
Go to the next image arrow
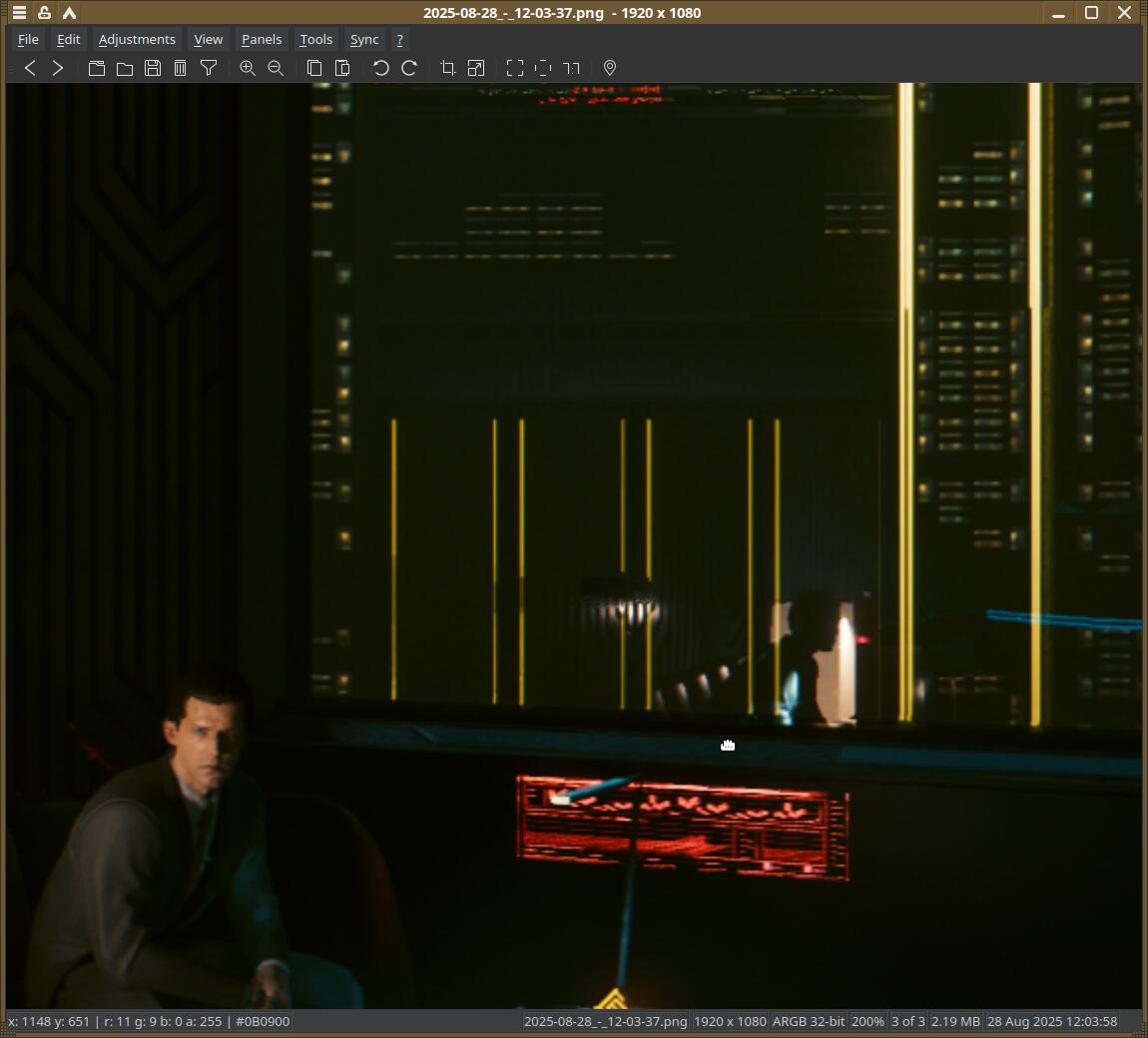(x=58, y=68)
